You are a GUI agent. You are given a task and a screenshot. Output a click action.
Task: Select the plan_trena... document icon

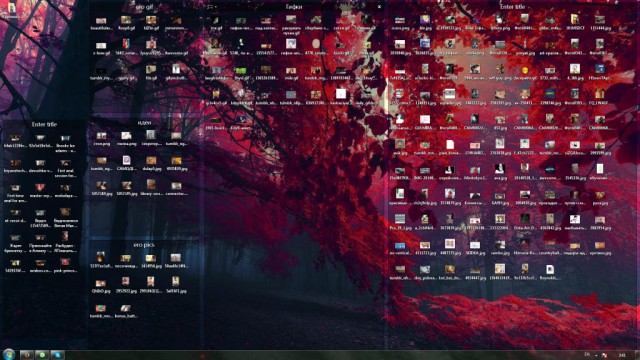pyautogui.click(x=450, y=147)
